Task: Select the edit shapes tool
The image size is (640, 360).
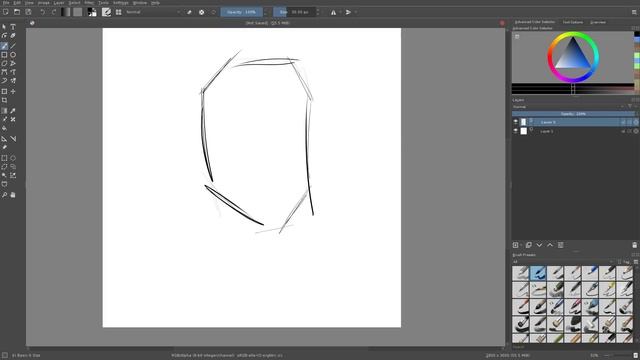Action: (x=4, y=36)
